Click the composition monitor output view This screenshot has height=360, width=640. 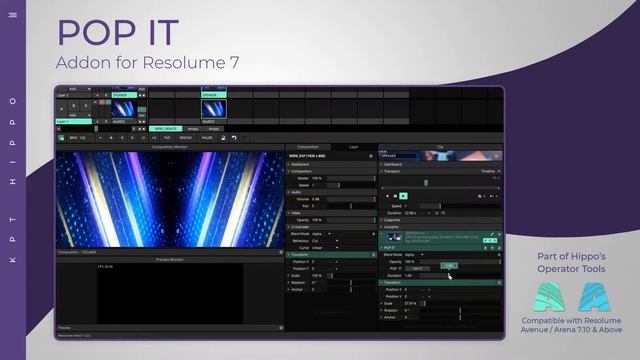(x=170, y=199)
